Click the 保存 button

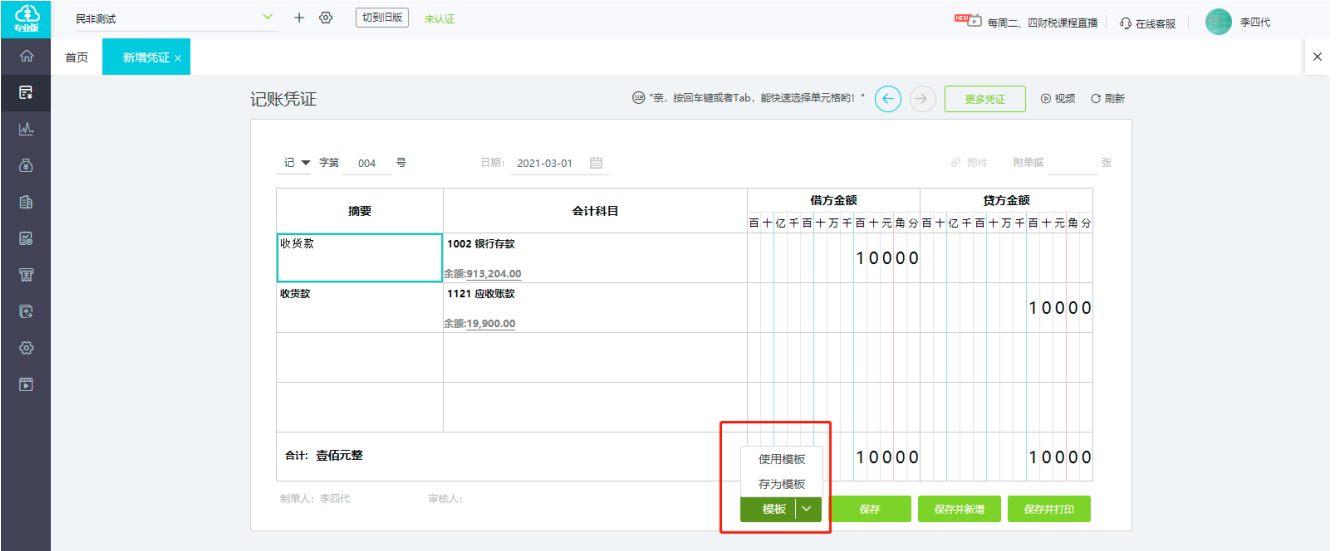pos(870,509)
